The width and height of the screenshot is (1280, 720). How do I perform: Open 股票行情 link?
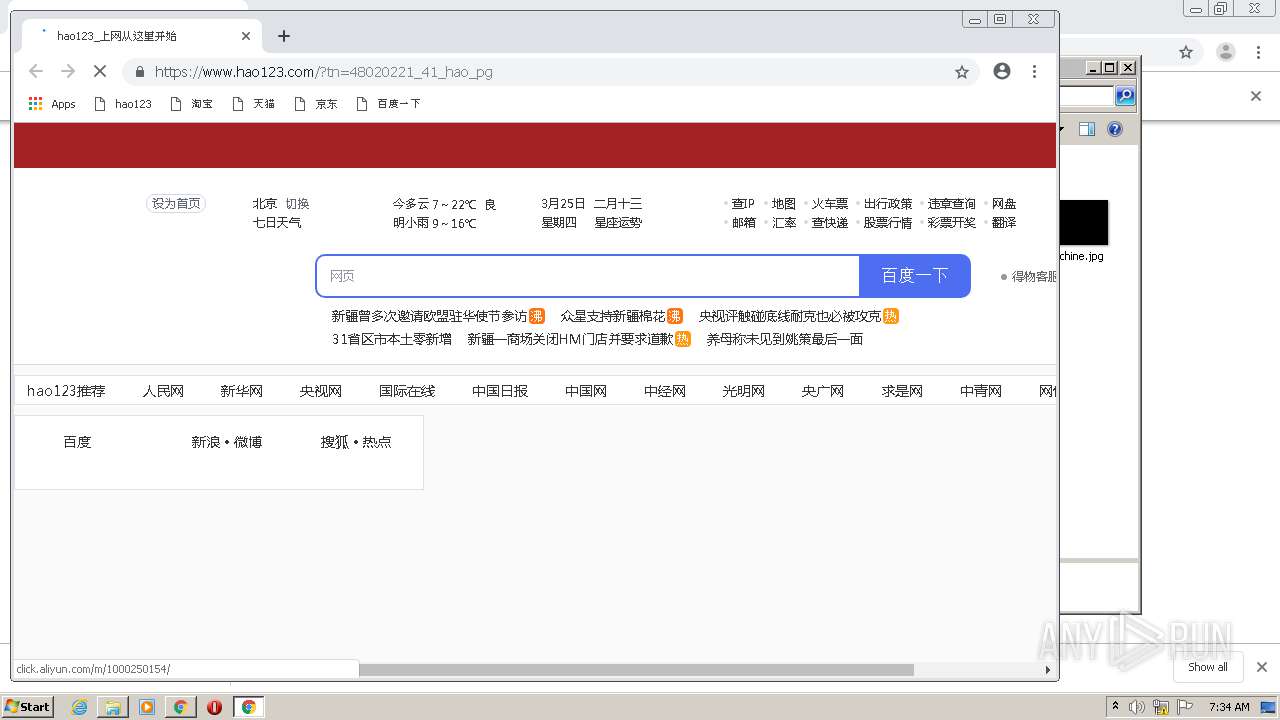(x=888, y=223)
